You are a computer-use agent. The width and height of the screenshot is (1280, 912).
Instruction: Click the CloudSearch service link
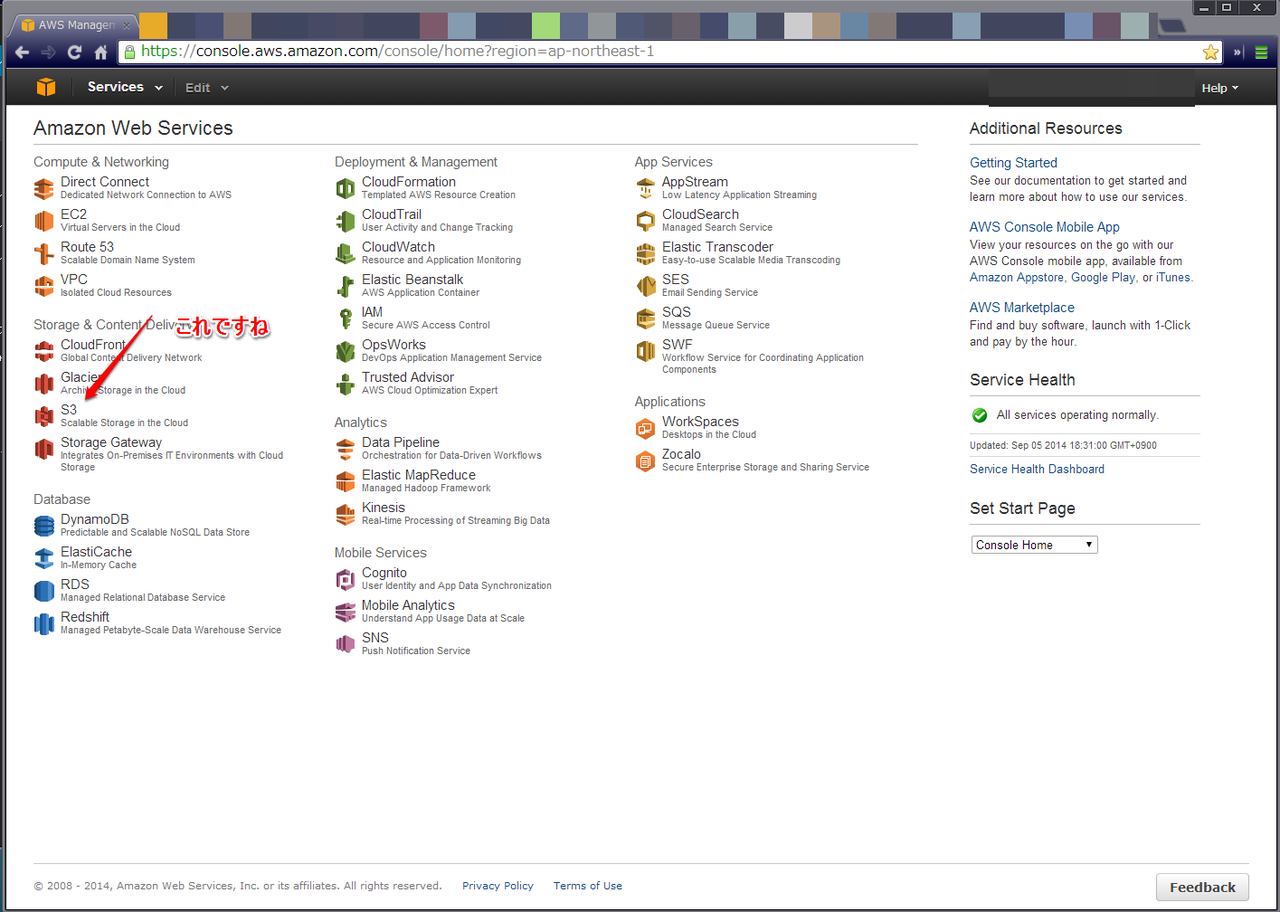[700, 214]
